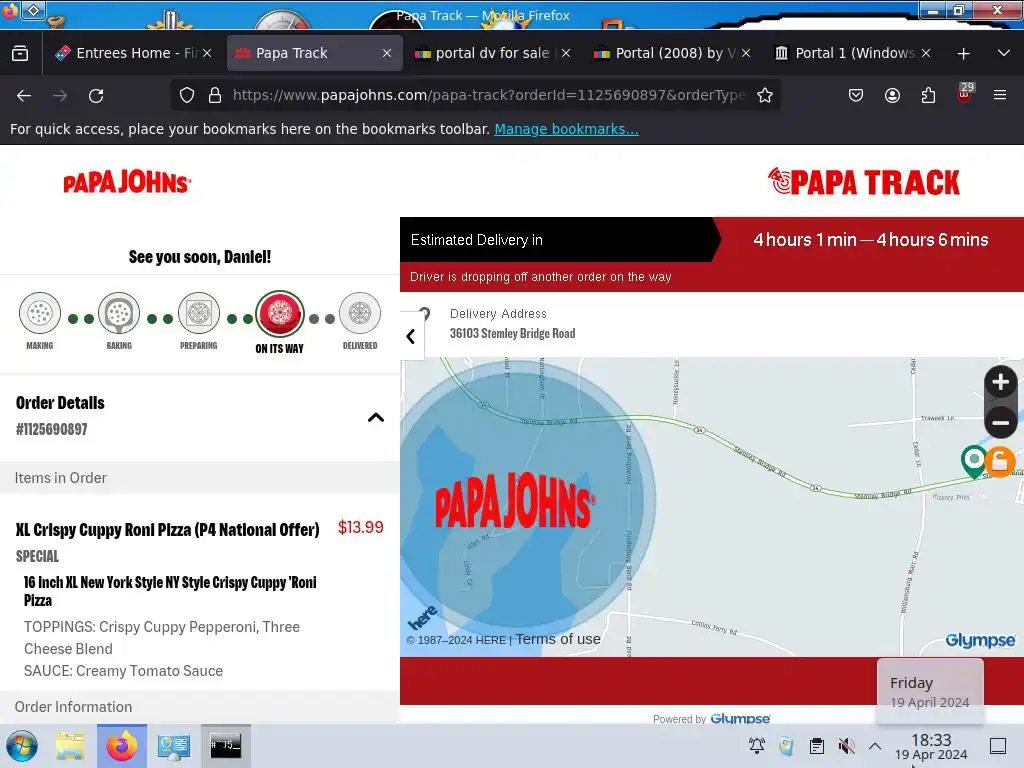Open the extensions puzzle-piece menu

tap(928, 95)
